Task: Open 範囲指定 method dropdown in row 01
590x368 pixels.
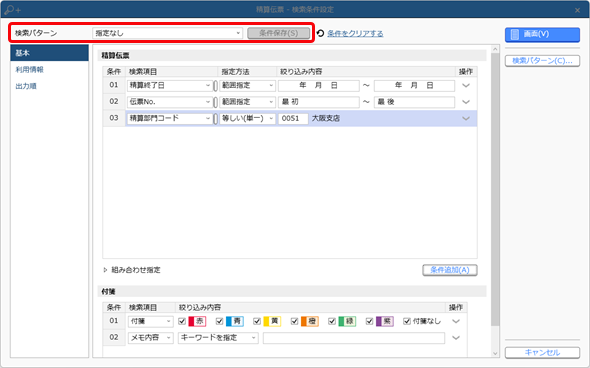Action: click(x=247, y=85)
